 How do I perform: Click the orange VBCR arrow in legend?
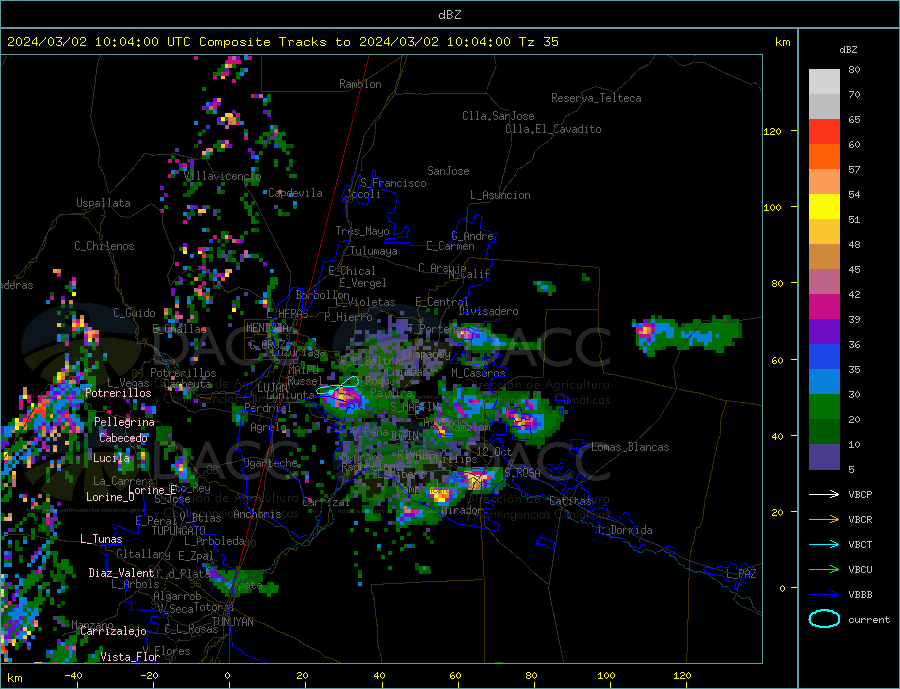click(824, 520)
